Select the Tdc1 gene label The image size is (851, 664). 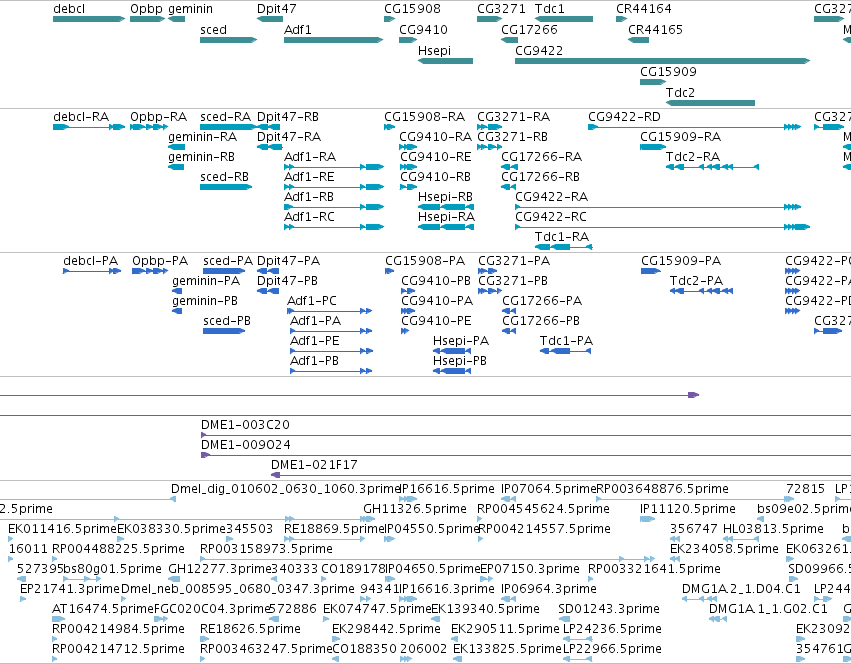coord(550,9)
